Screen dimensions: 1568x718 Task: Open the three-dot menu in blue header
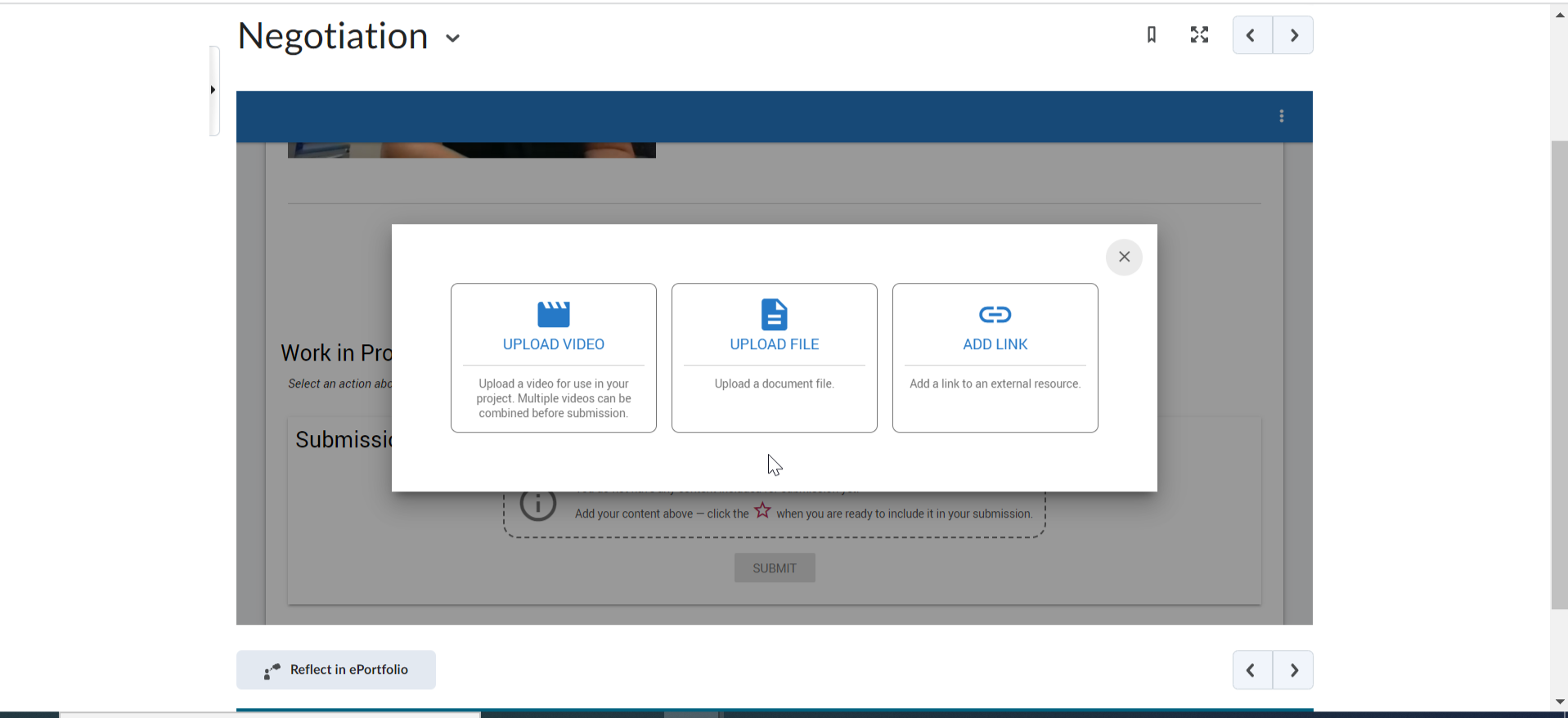(x=1282, y=116)
